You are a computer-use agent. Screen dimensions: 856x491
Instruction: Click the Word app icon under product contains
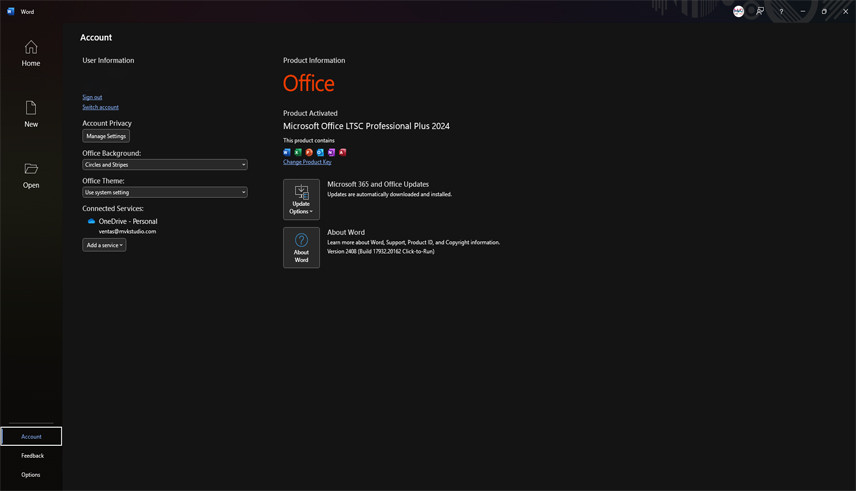click(287, 152)
